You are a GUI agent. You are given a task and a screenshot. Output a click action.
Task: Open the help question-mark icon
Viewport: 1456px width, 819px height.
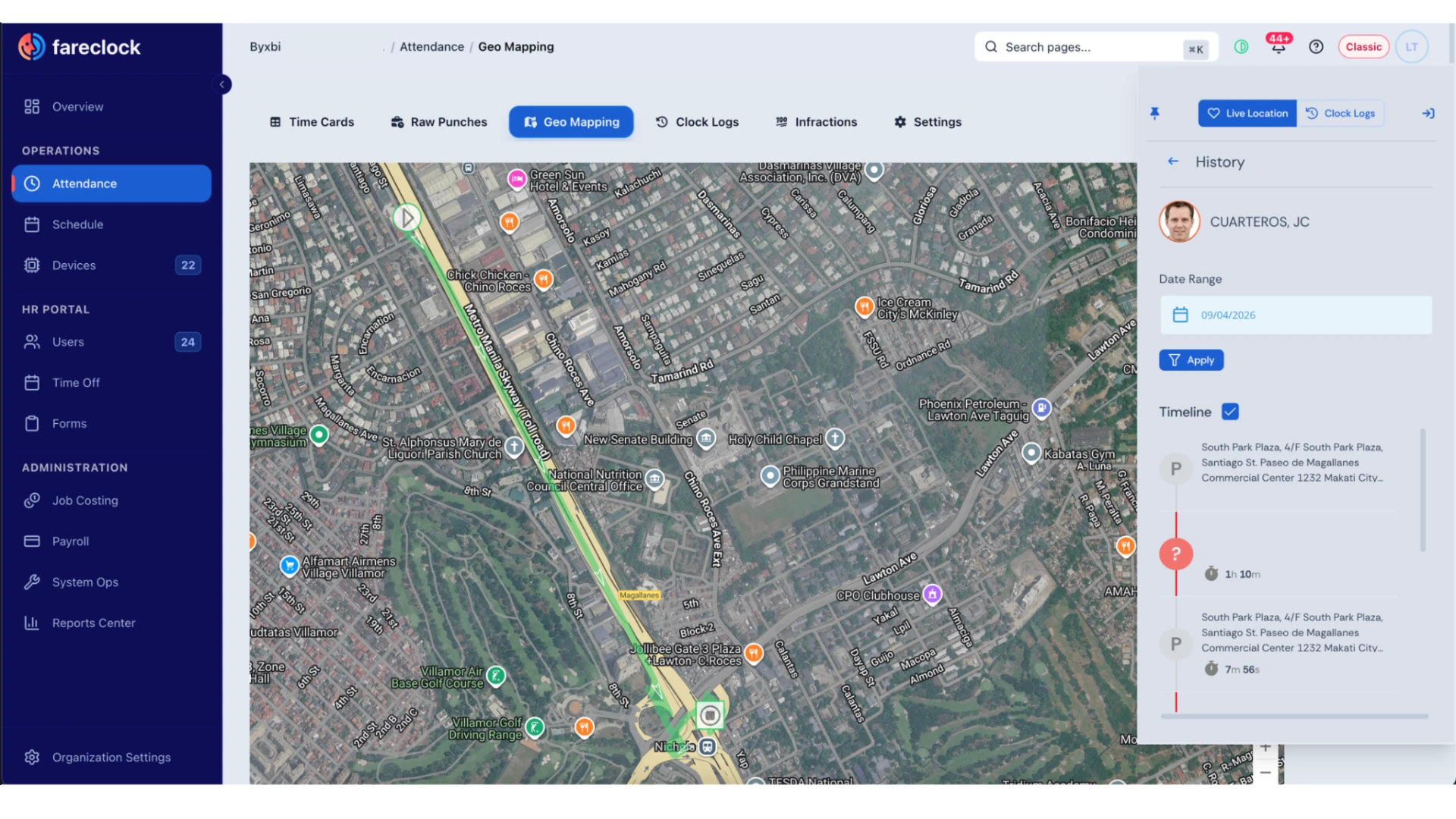click(1316, 47)
